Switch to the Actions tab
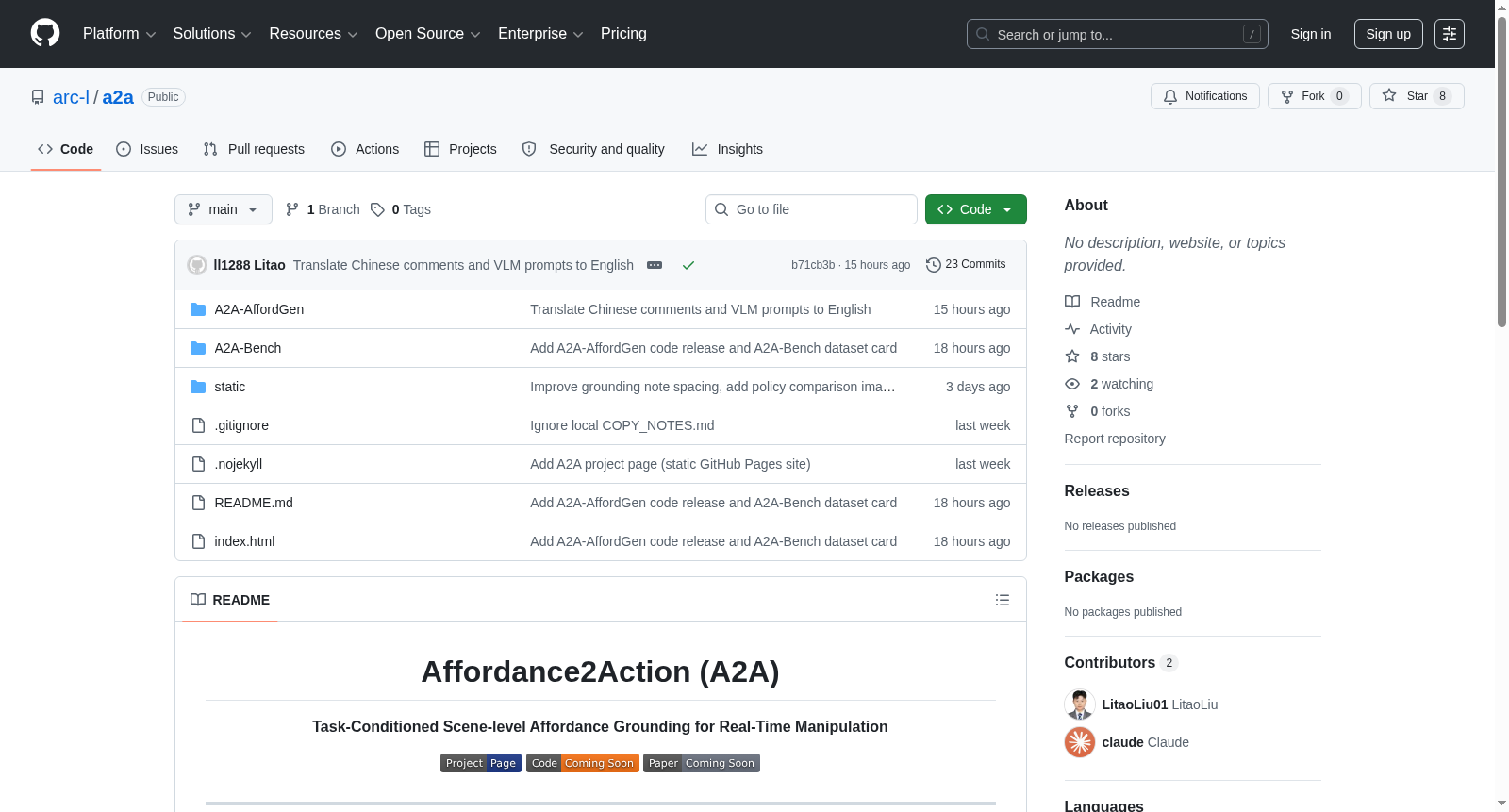 [x=365, y=149]
